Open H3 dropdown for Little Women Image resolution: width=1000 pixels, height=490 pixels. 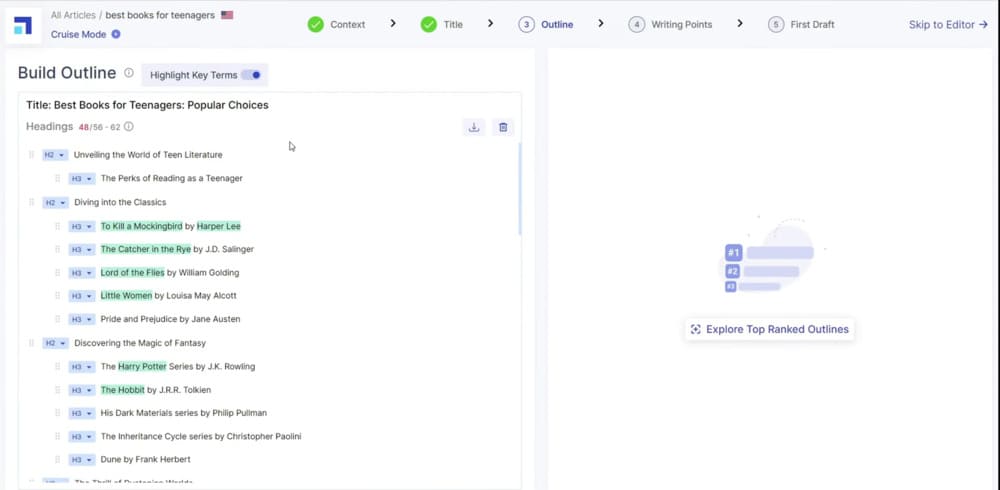tap(82, 296)
